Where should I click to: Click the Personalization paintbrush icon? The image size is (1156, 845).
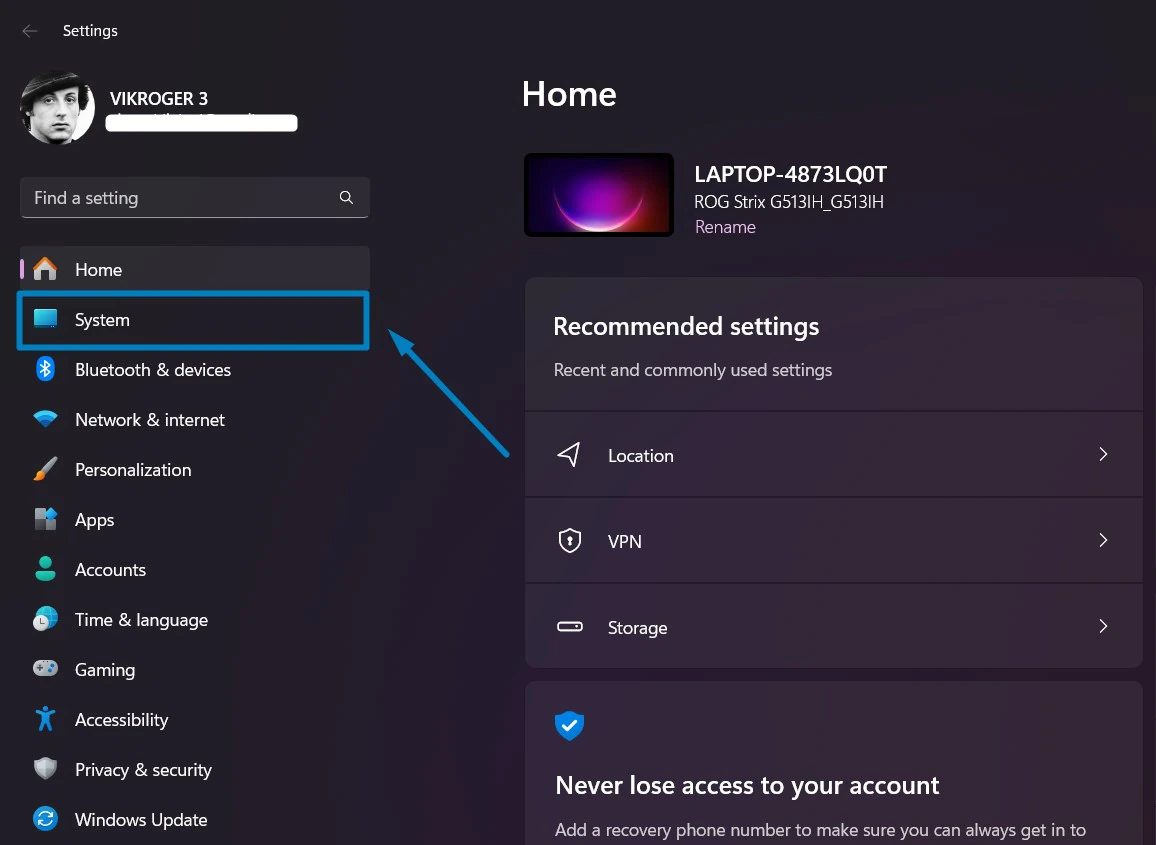click(x=45, y=469)
